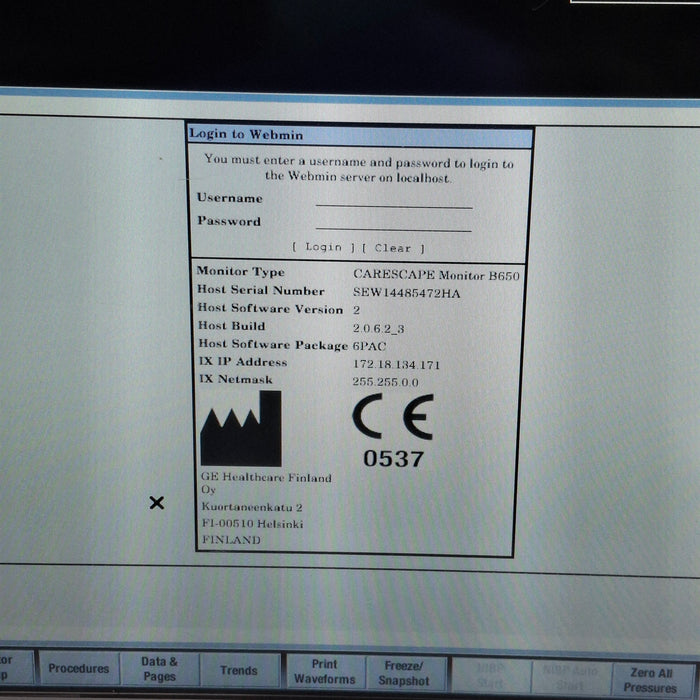The width and height of the screenshot is (700, 700).
Task: Click IP address '172.18.134.171'
Action: [x=396, y=364]
